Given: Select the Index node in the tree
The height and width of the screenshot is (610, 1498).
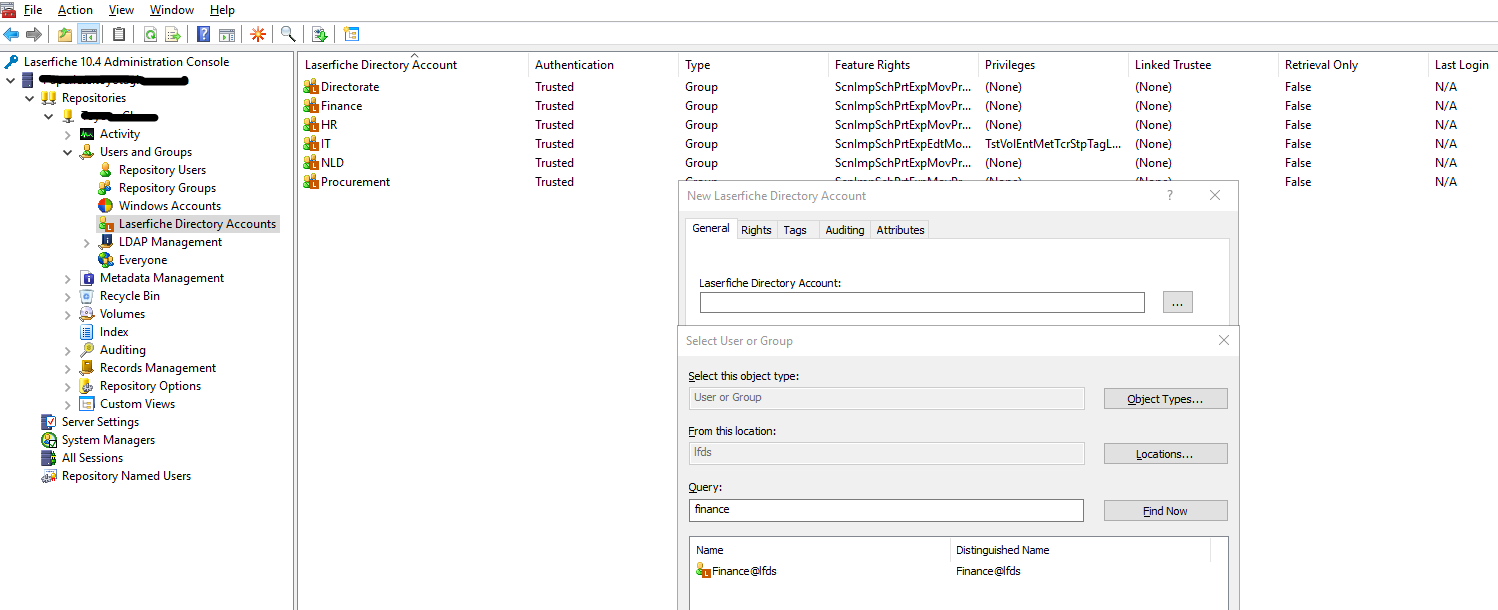Looking at the screenshot, I should point(114,332).
